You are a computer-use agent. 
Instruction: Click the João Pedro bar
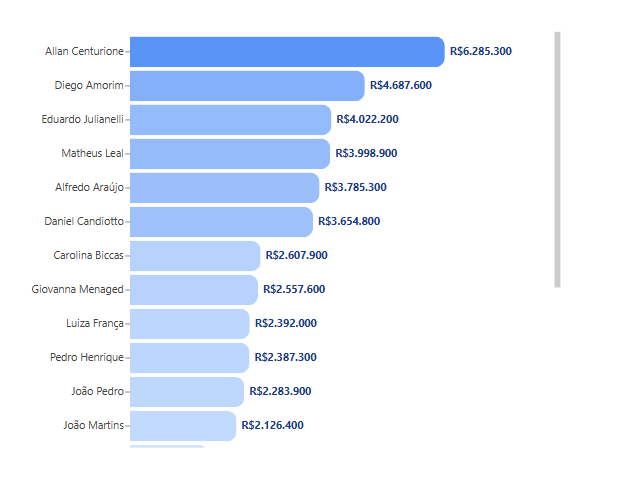pyautogui.click(x=187, y=392)
